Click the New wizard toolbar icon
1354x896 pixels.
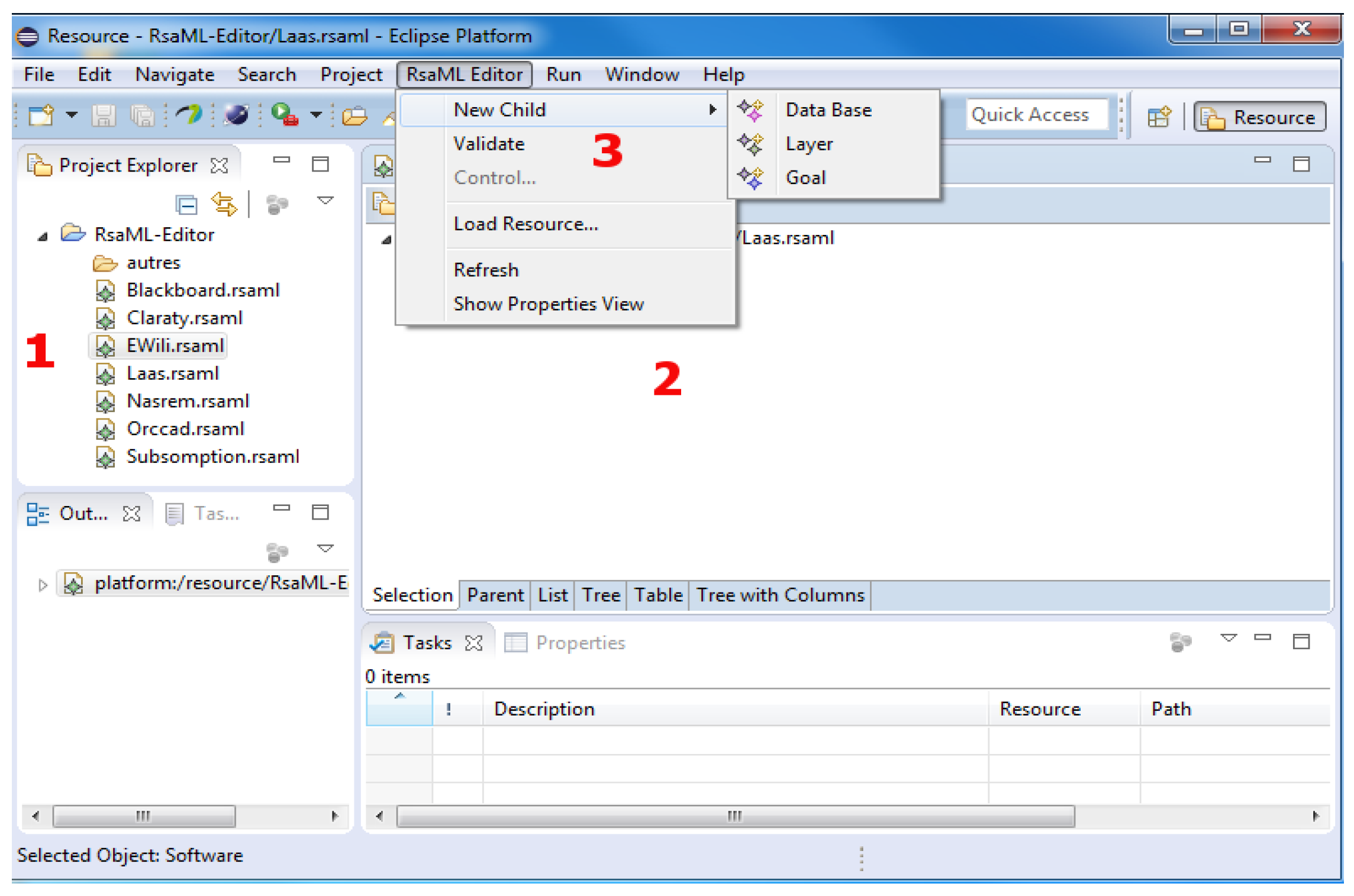tap(41, 115)
